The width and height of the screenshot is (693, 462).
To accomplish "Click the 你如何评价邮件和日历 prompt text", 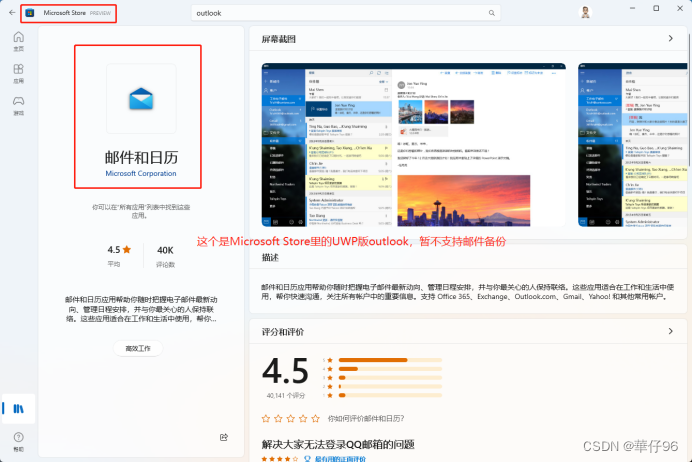I will pyautogui.click(x=366, y=418).
